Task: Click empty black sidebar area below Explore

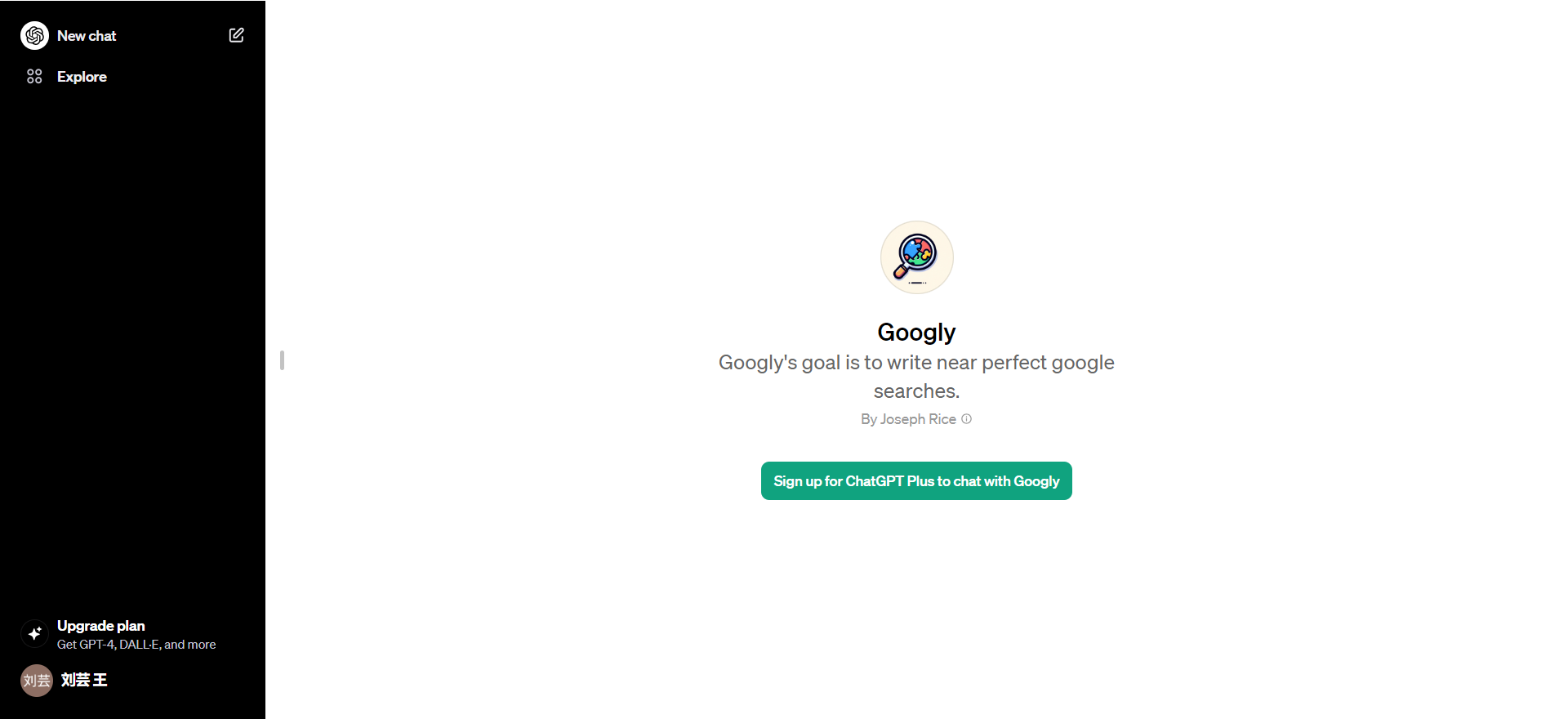Action: (x=131, y=327)
